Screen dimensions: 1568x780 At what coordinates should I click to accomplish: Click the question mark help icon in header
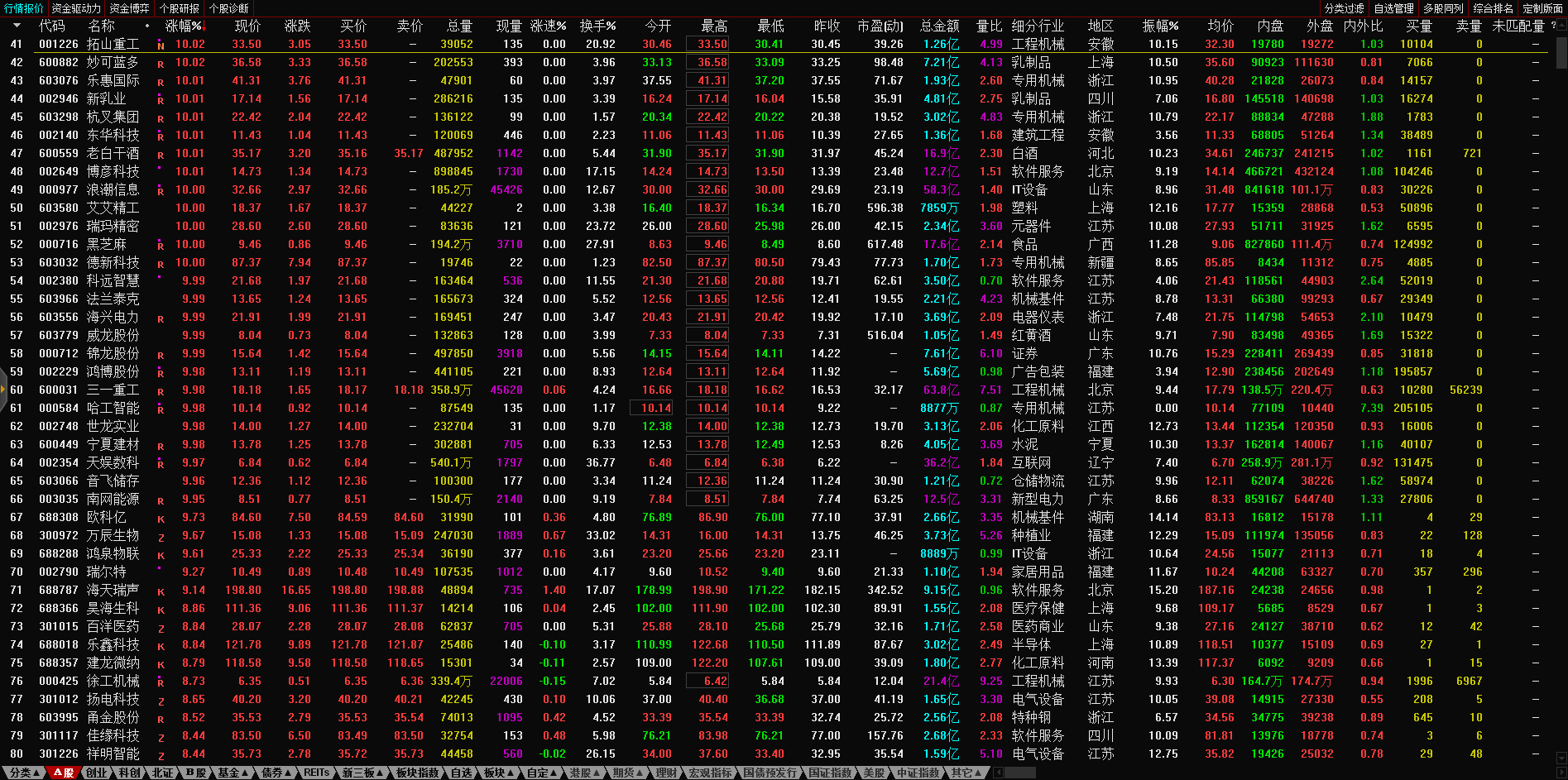pos(1553,26)
